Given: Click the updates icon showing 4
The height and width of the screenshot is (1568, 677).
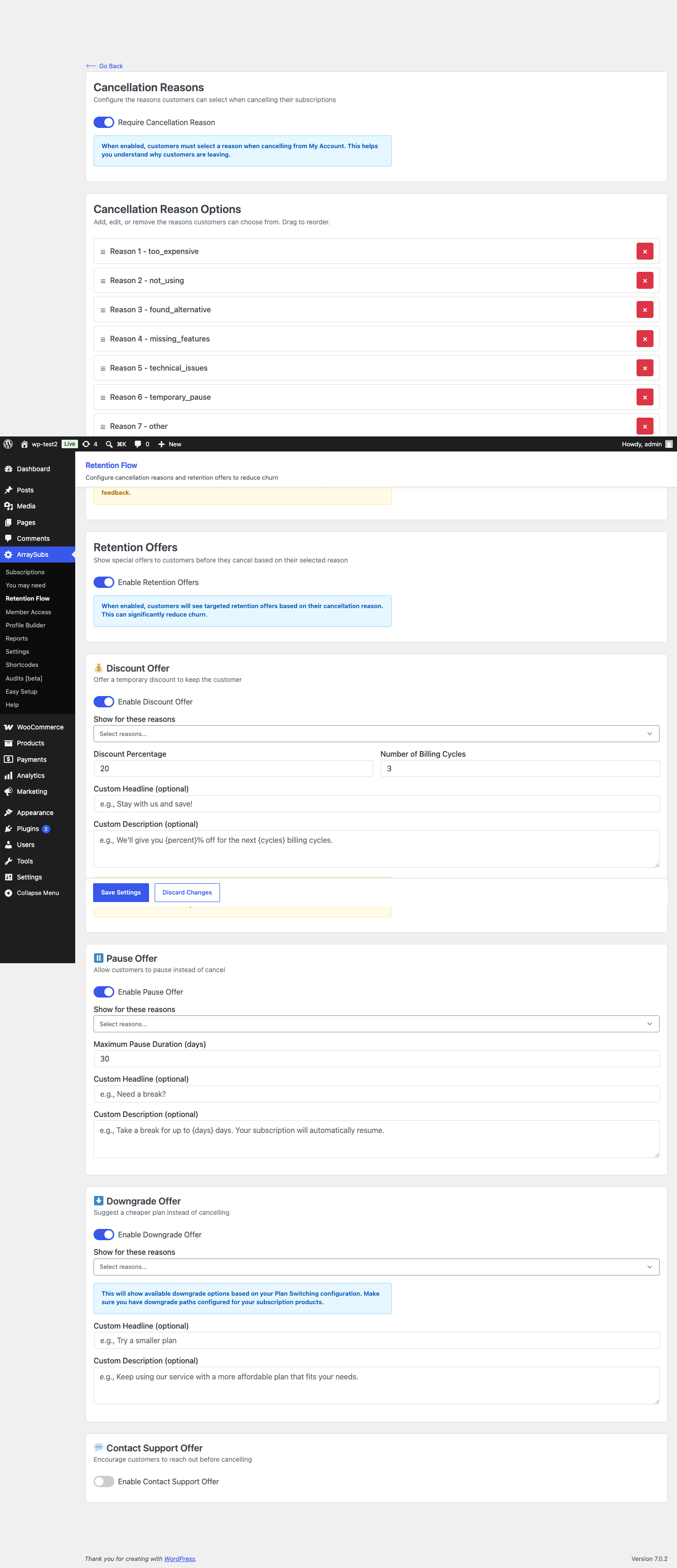Looking at the screenshot, I should click(x=86, y=444).
